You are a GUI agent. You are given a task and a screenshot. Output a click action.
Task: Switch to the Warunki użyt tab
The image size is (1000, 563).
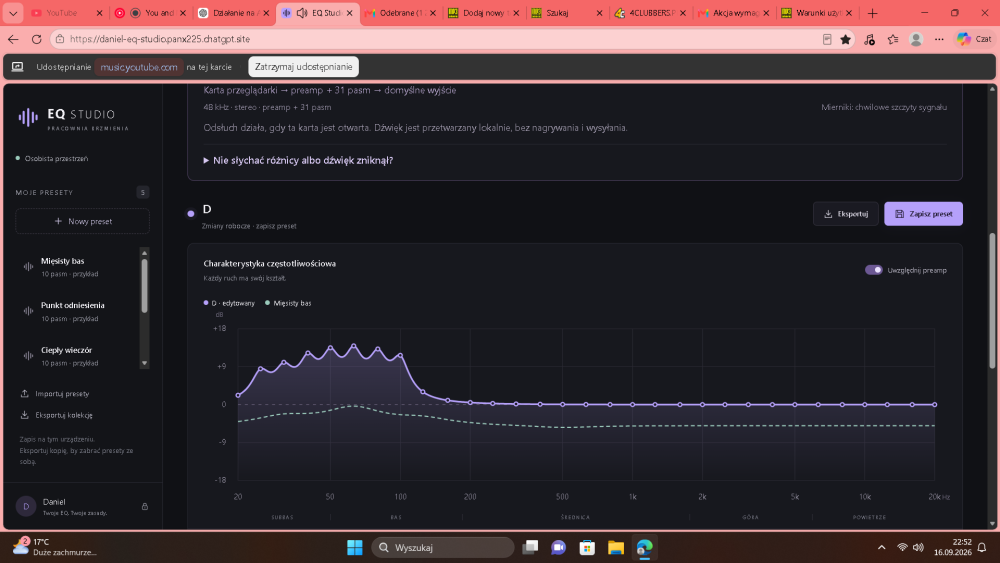[x=818, y=13]
